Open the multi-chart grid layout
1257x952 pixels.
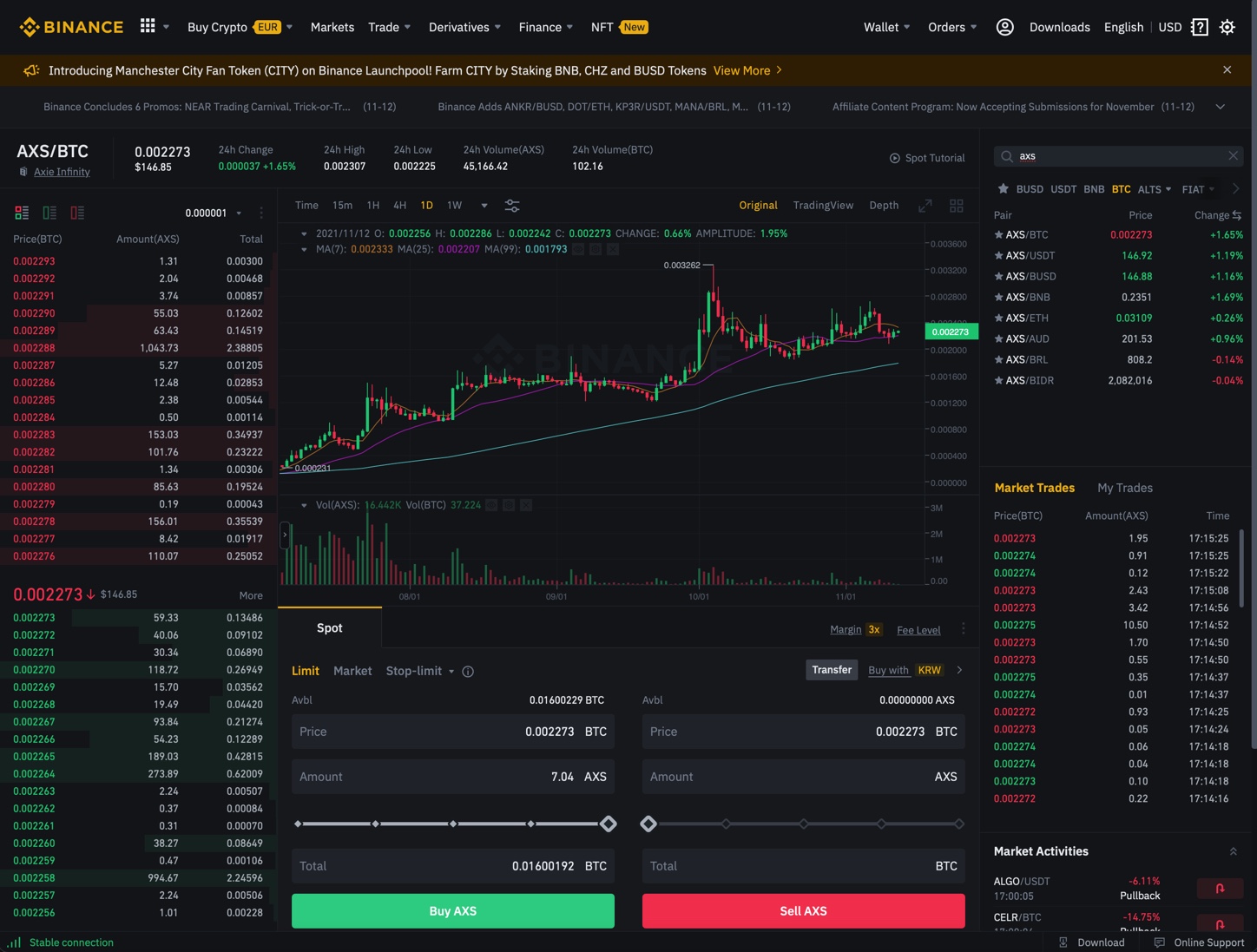coord(956,206)
